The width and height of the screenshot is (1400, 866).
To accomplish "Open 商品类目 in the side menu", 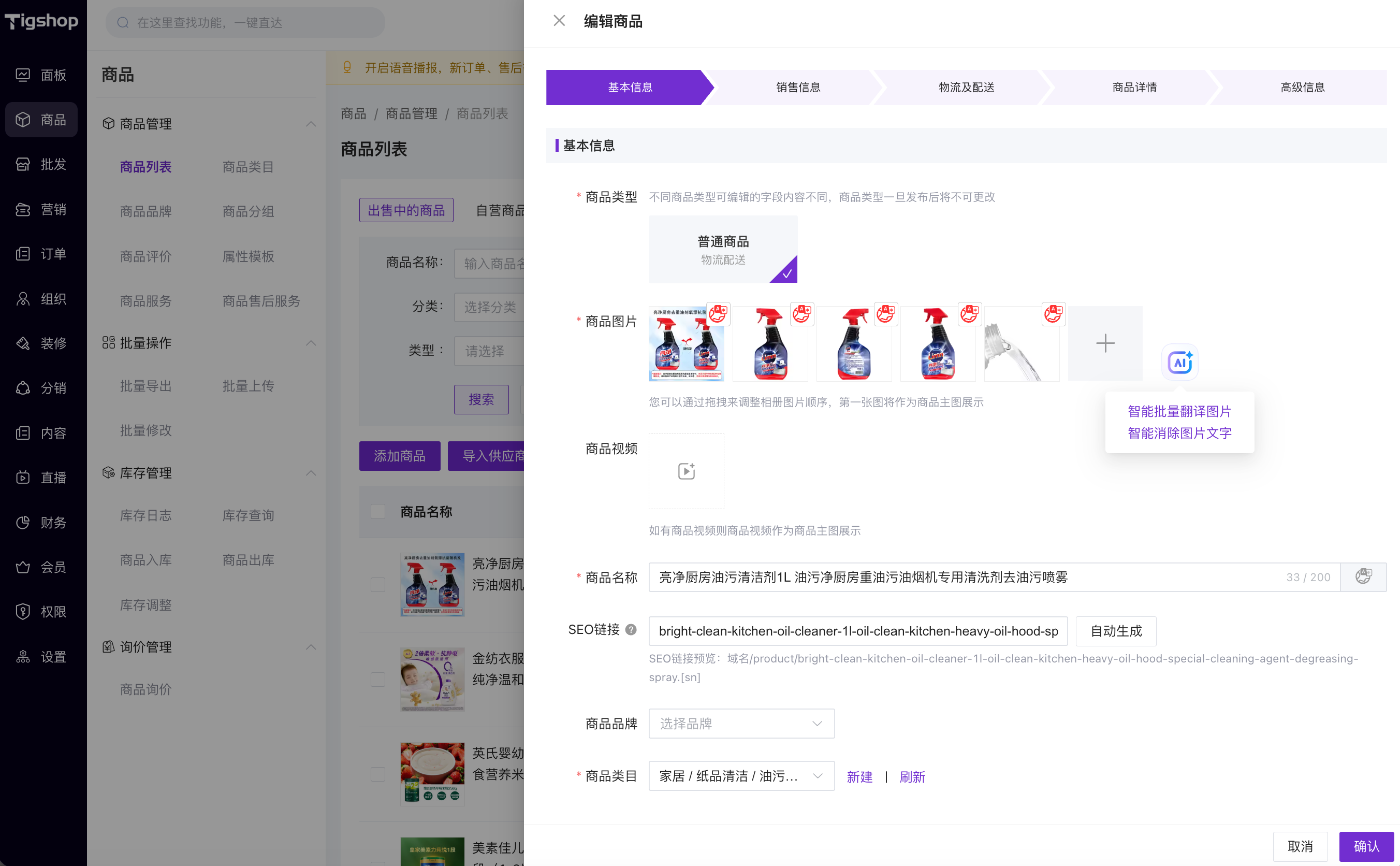I will click(x=248, y=167).
